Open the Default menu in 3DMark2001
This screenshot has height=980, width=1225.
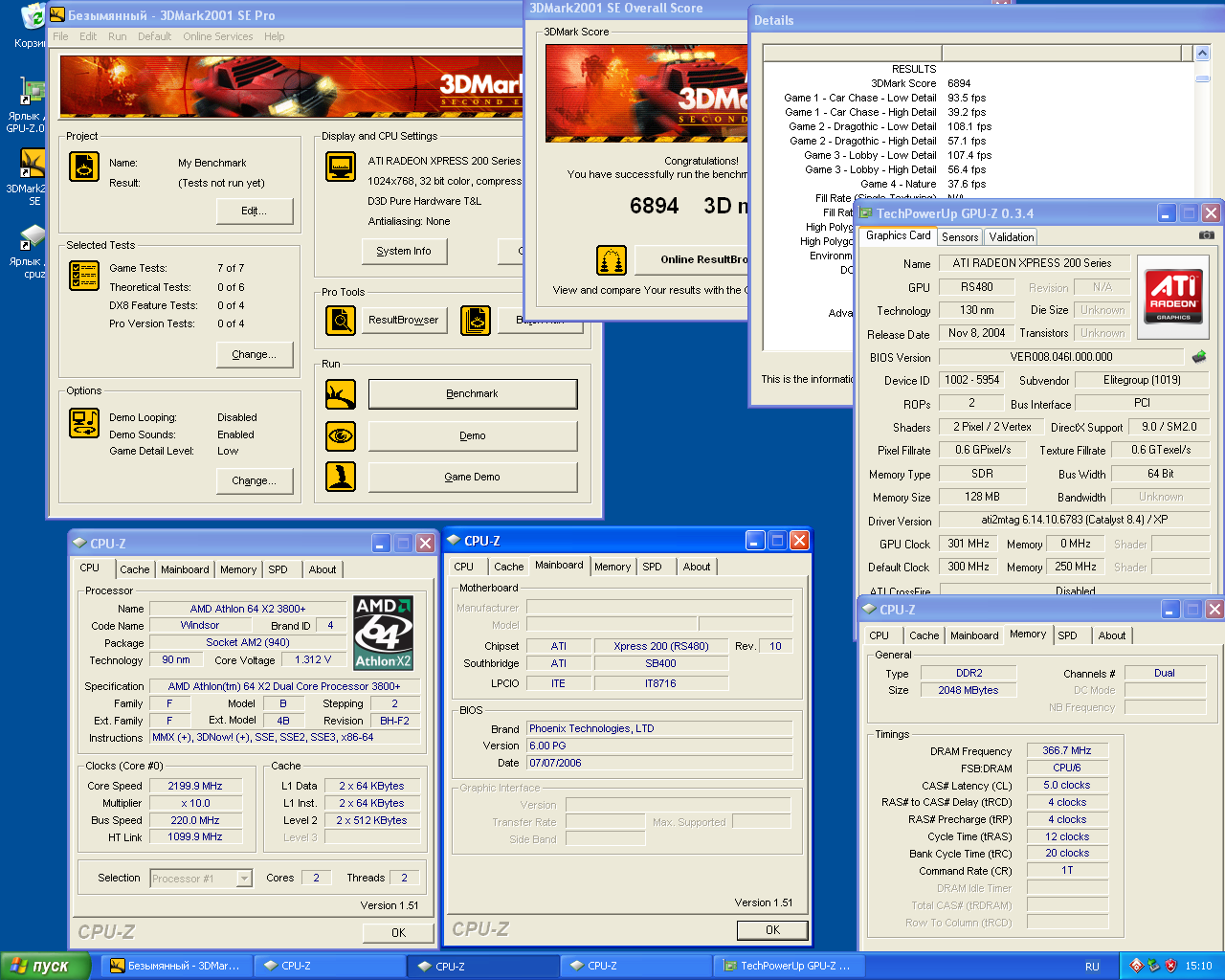point(154,36)
